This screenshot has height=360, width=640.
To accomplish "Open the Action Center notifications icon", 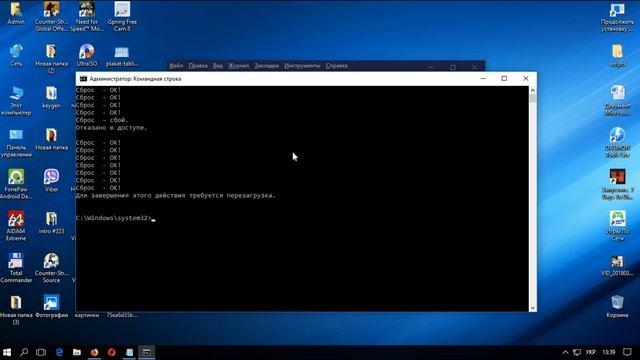I will 627,352.
